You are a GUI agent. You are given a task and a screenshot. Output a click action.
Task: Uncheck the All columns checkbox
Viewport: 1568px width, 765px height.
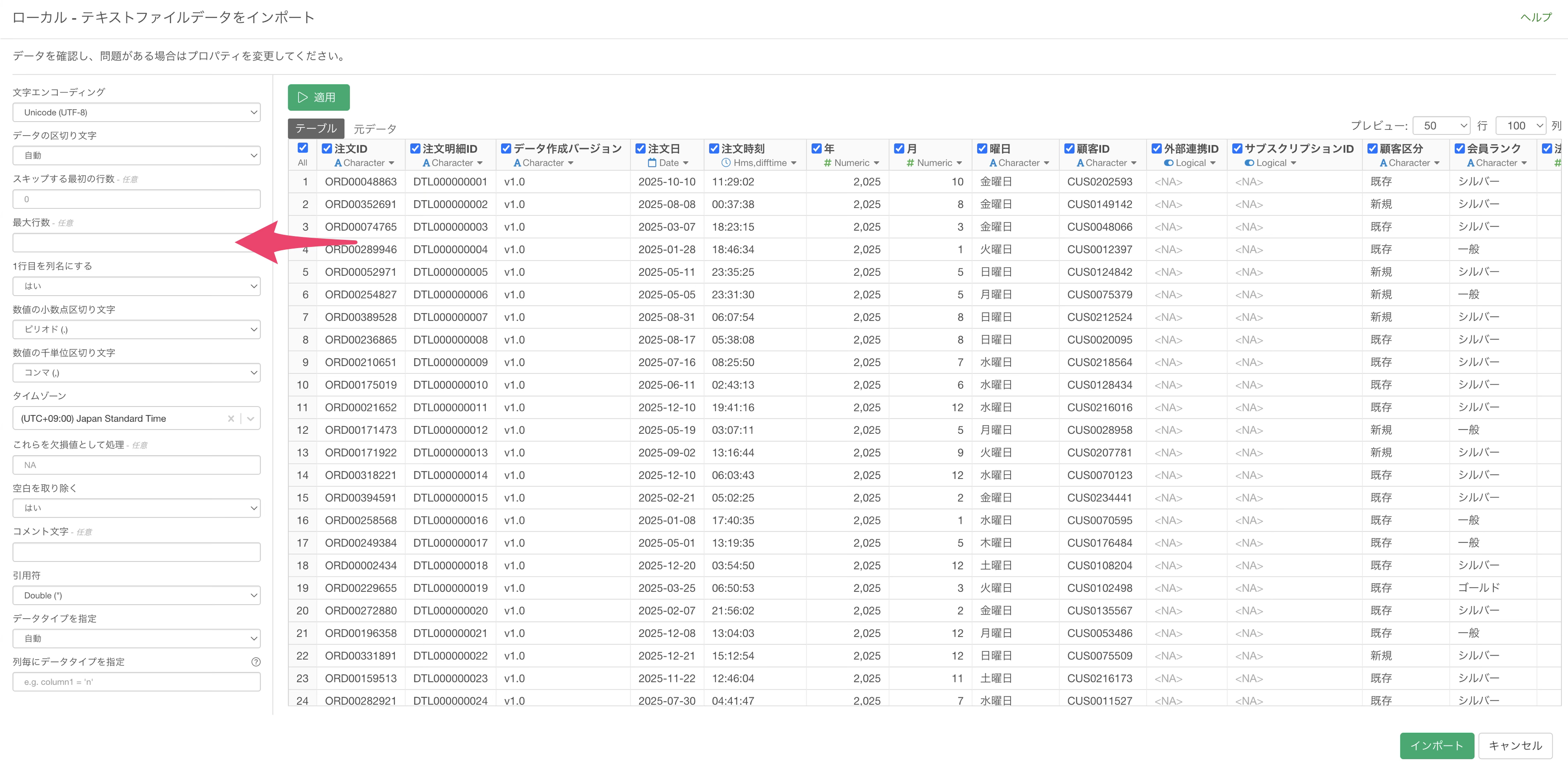click(x=303, y=148)
